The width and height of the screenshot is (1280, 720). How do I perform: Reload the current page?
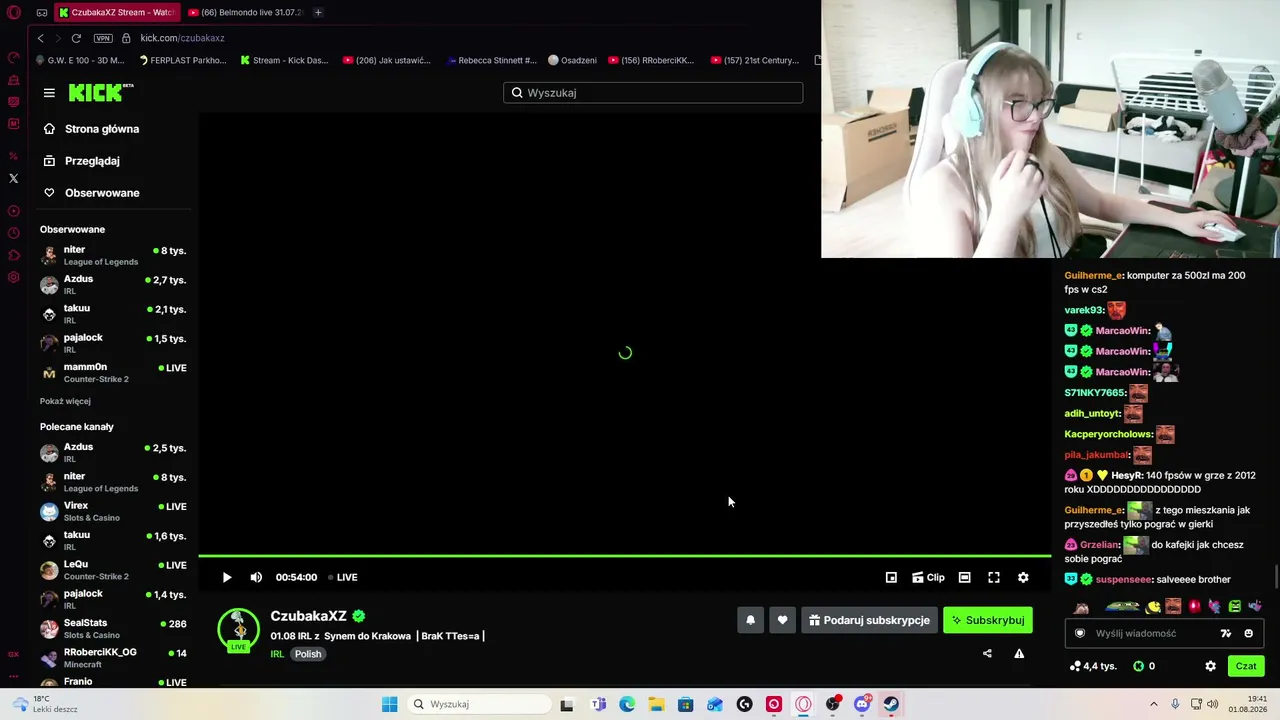pyautogui.click(x=76, y=38)
